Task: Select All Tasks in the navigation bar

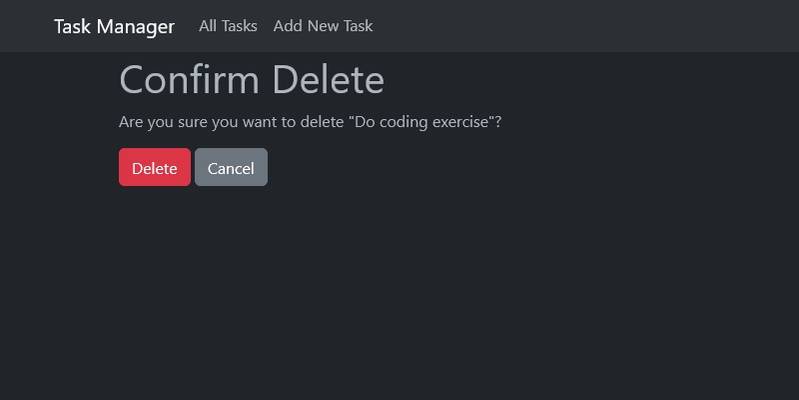Action: 228,26
